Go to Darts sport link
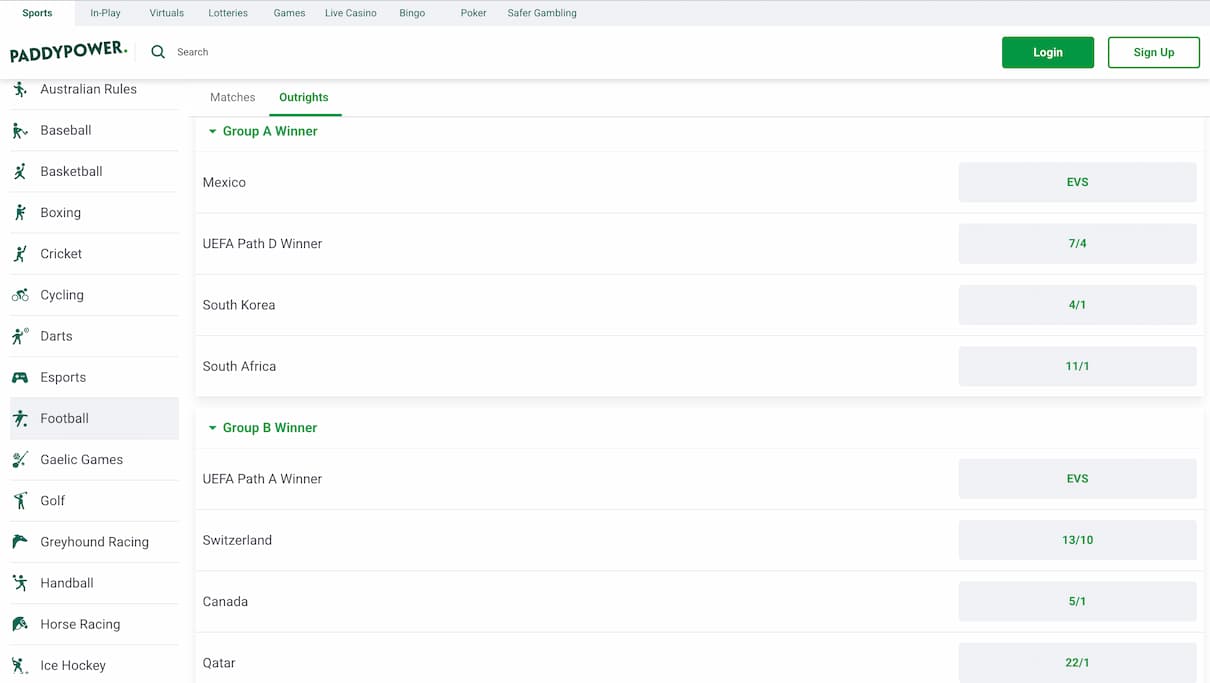The height and width of the screenshot is (683, 1210). pyautogui.click(x=94, y=336)
